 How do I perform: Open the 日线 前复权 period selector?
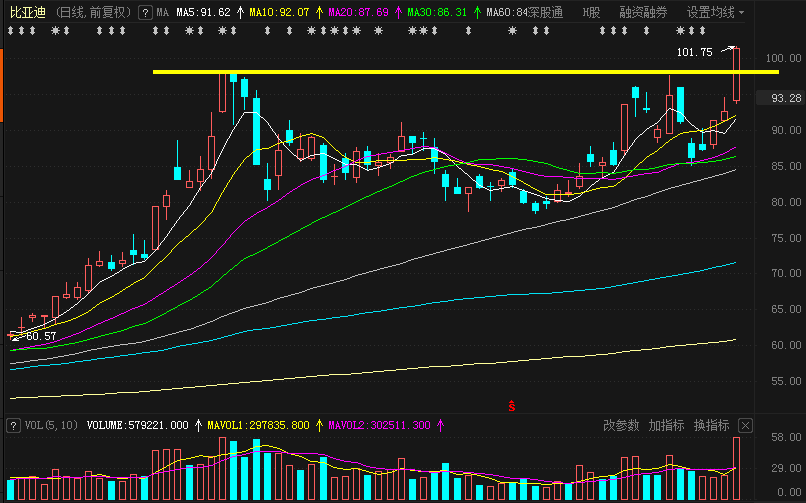coord(93,12)
